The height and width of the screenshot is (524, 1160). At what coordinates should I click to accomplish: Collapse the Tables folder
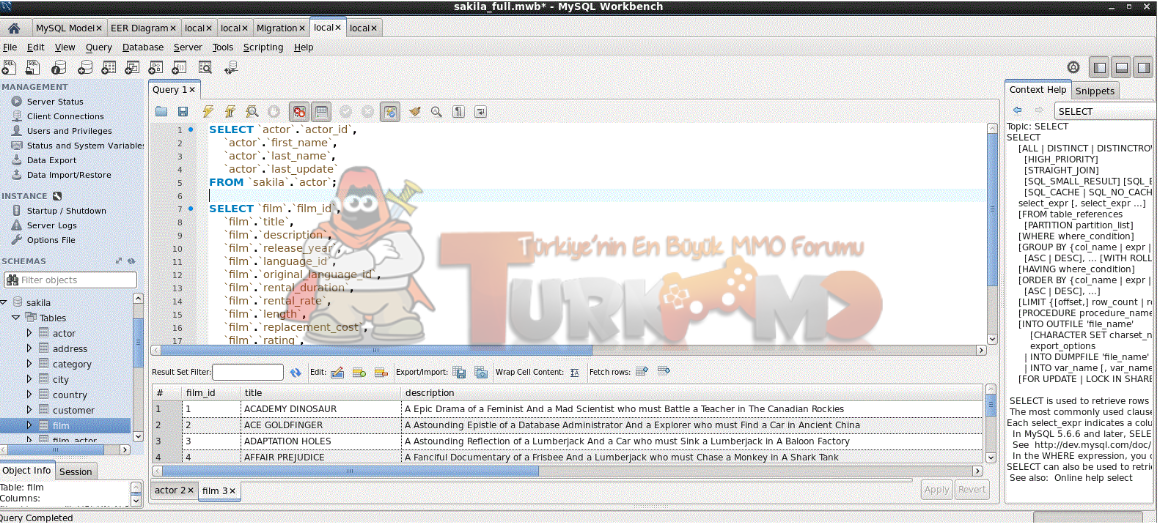[16, 318]
